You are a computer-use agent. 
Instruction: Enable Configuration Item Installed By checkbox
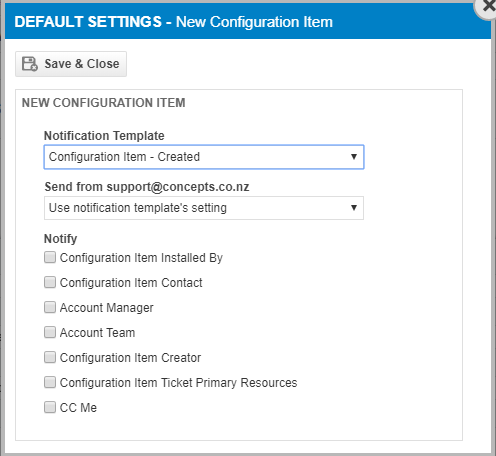(50, 257)
